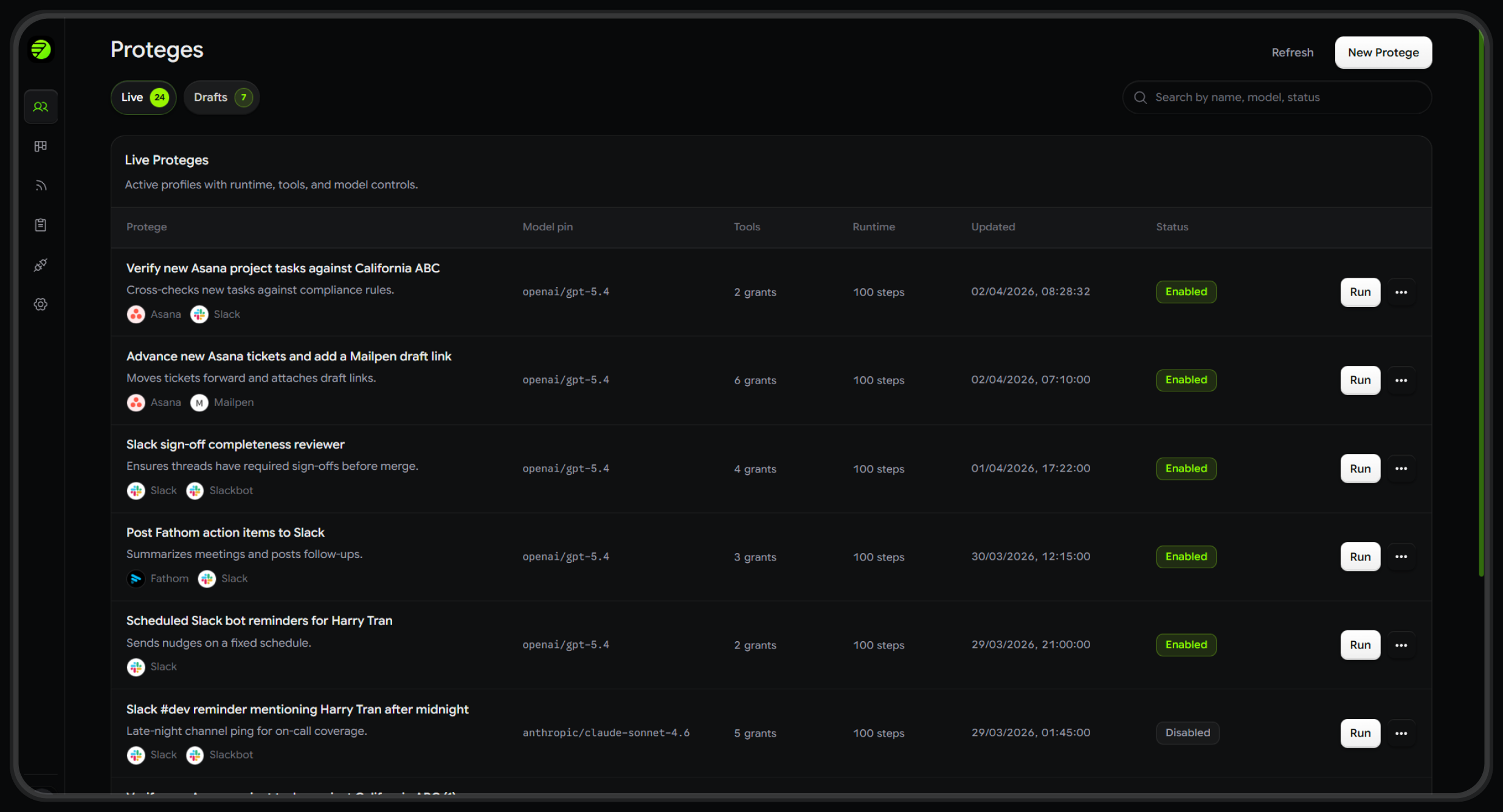
Task: Click Enabled badge on sign-off reviewer row
Action: coord(1186,469)
